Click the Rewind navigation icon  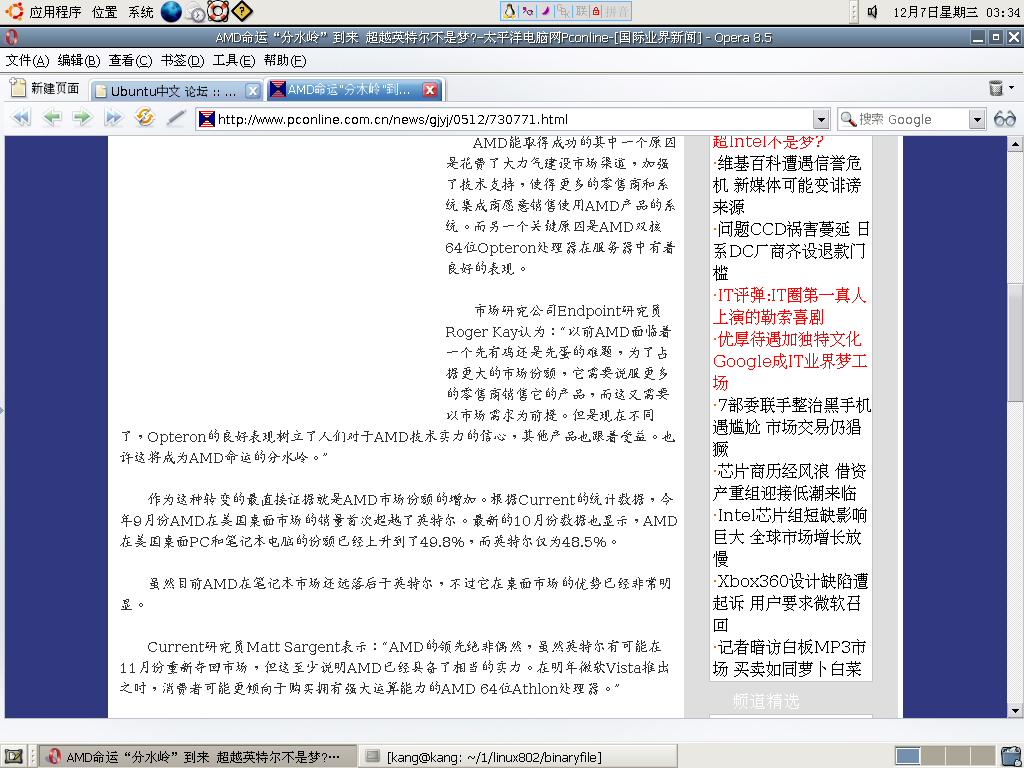click(22, 118)
